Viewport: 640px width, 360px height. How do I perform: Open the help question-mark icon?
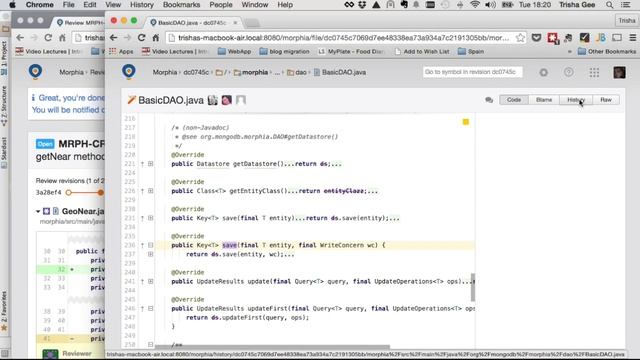[569, 72]
